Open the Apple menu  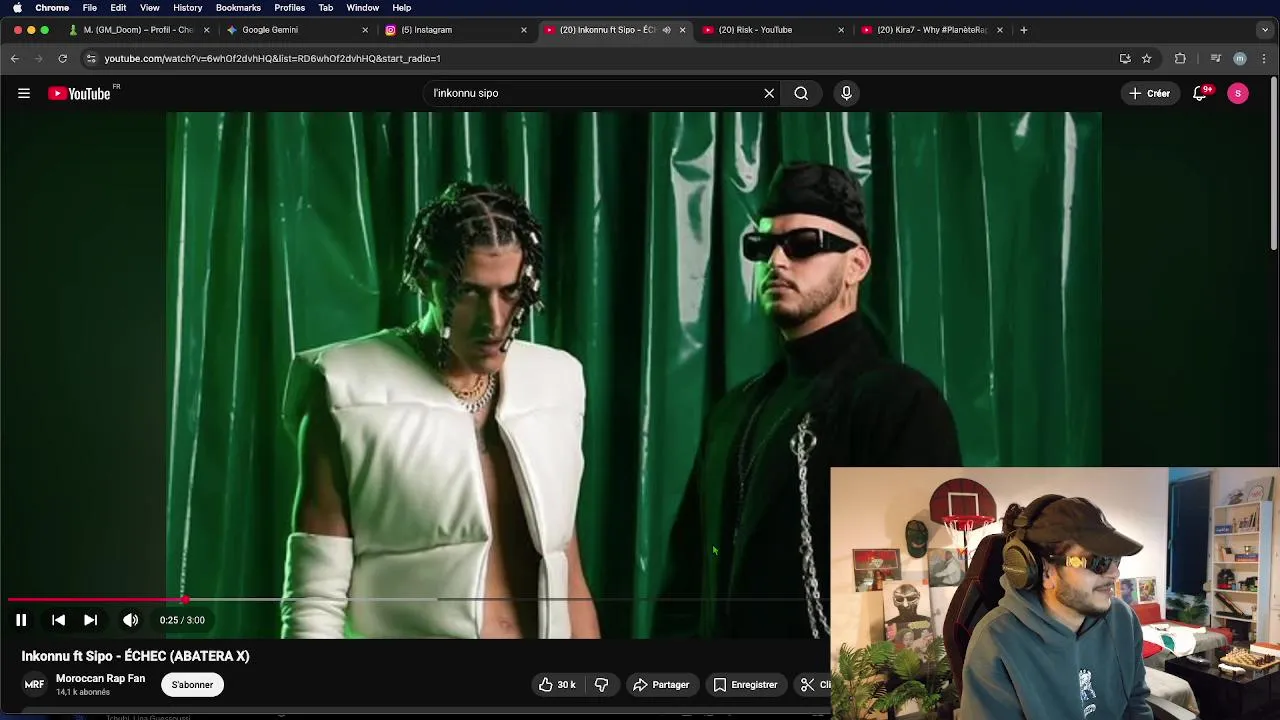pyautogui.click(x=17, y=7)
